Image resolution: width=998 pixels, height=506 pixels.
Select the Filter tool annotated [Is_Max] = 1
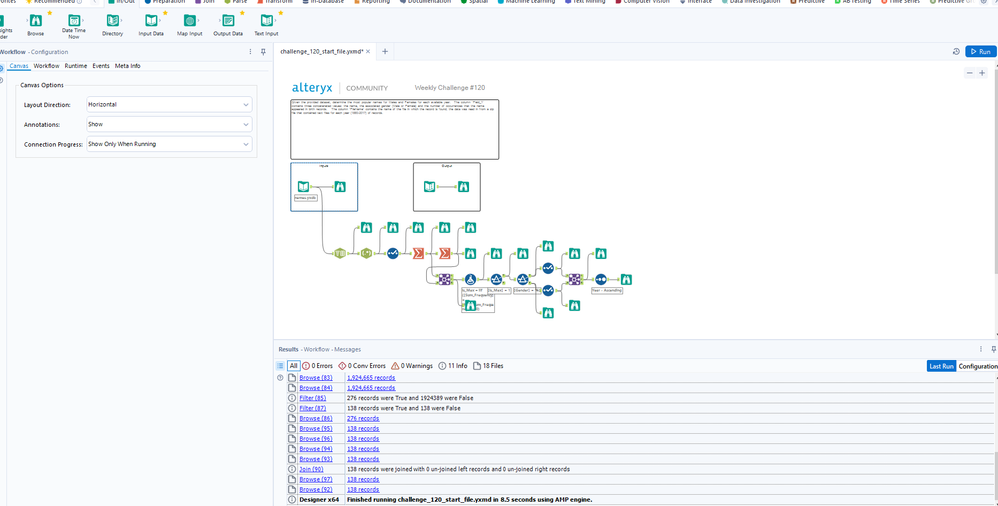496,279
